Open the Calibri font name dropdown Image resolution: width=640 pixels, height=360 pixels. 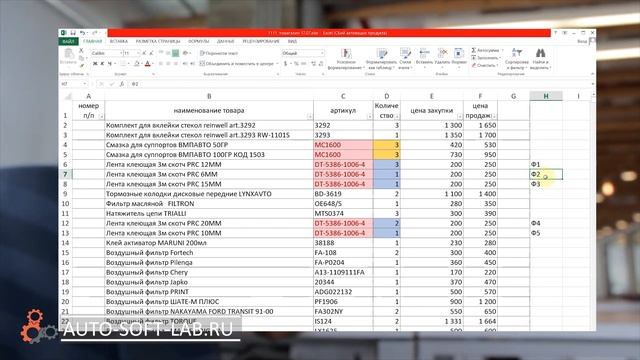pyautogui.click(x=121, y=53)
